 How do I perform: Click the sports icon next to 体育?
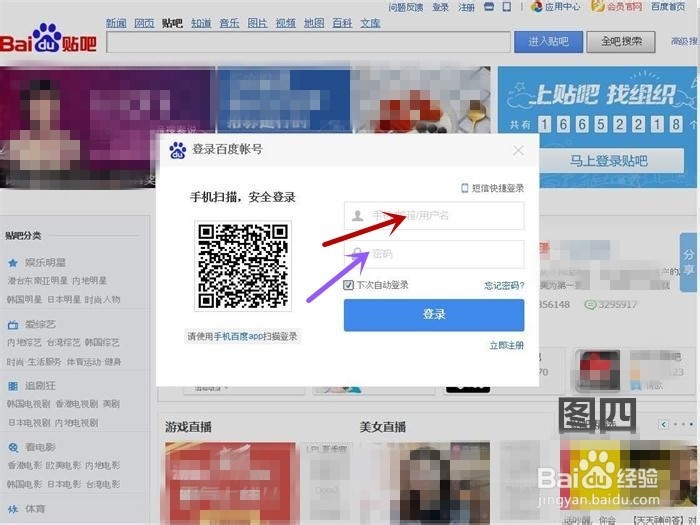click(13, 508)
